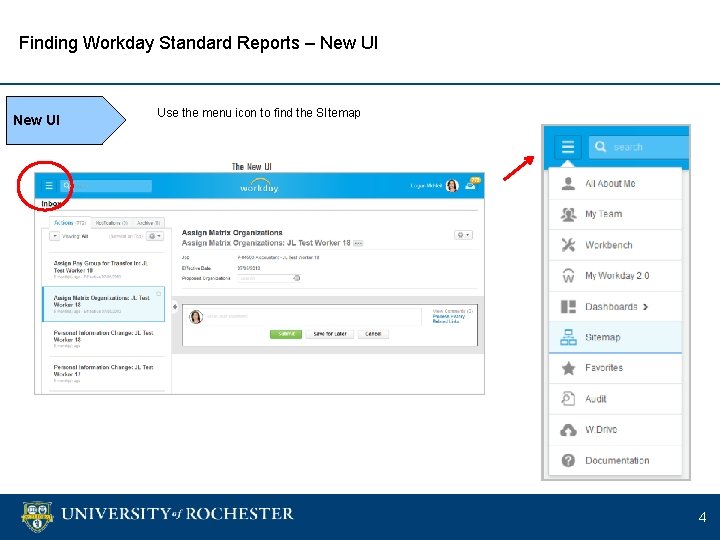
Task: Click the profile avatar in the header
Action: coord(452,186)
